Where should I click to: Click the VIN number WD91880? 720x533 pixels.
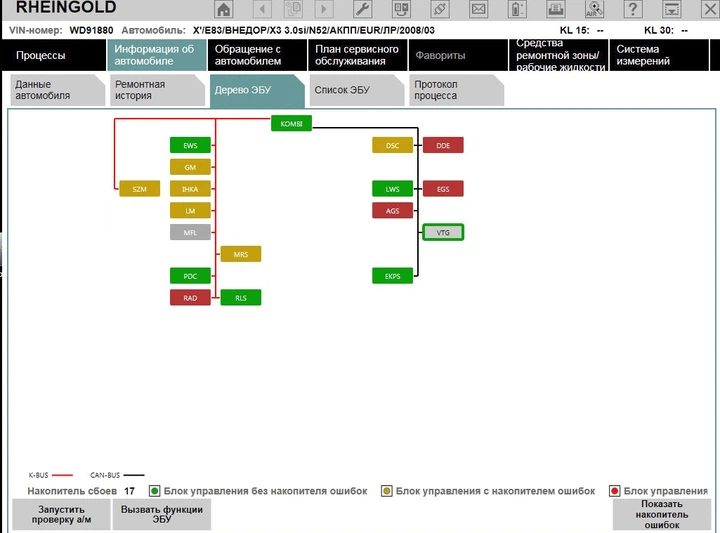91,30
